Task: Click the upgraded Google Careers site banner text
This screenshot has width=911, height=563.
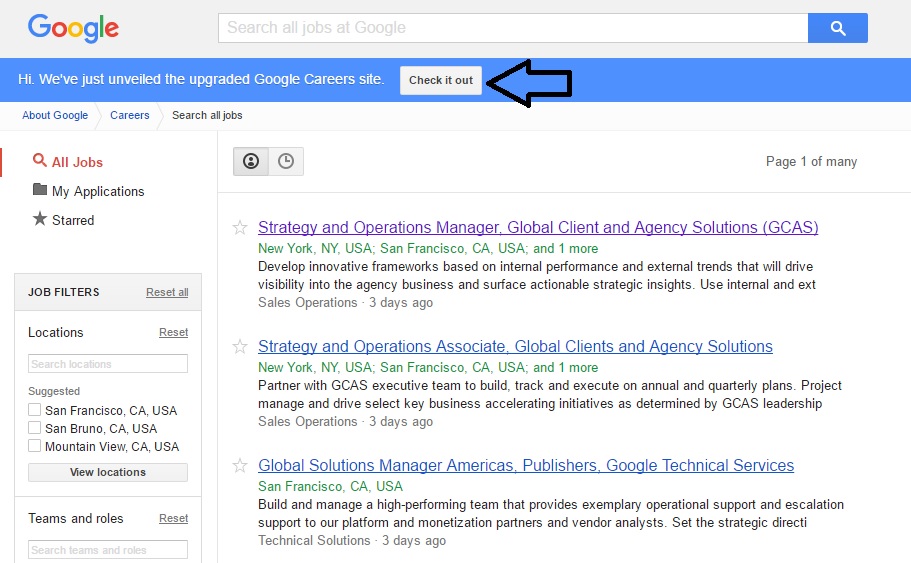Action: [x=201, y=79]
